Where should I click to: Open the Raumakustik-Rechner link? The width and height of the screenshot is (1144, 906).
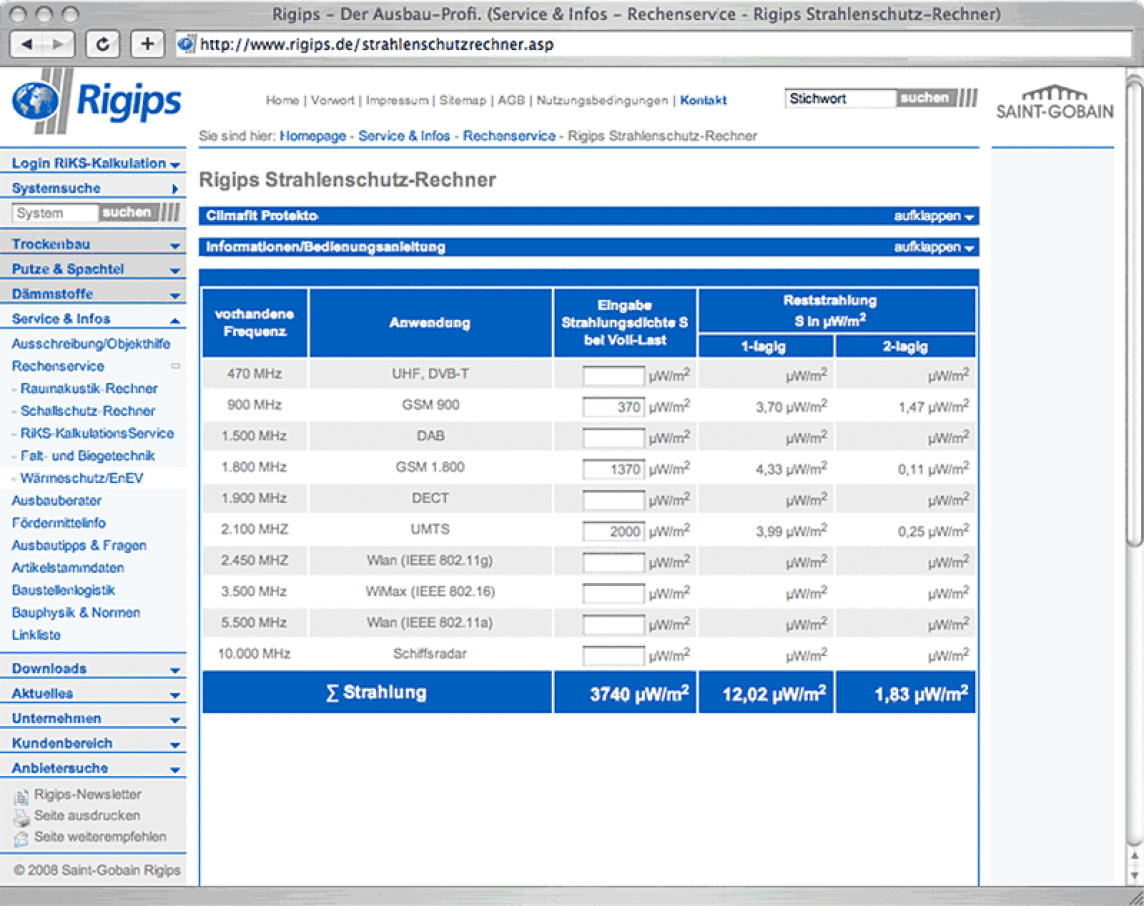[x=89, y=389]
